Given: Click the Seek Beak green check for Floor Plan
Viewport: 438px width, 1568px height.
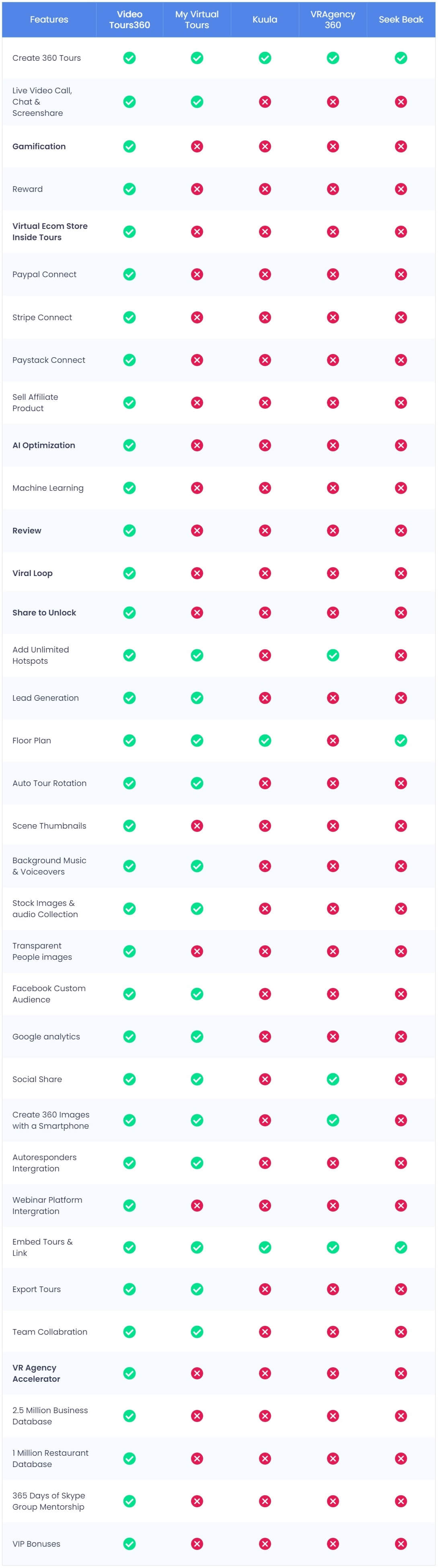Looking at the screenshot, I should (x=401, y=740).
